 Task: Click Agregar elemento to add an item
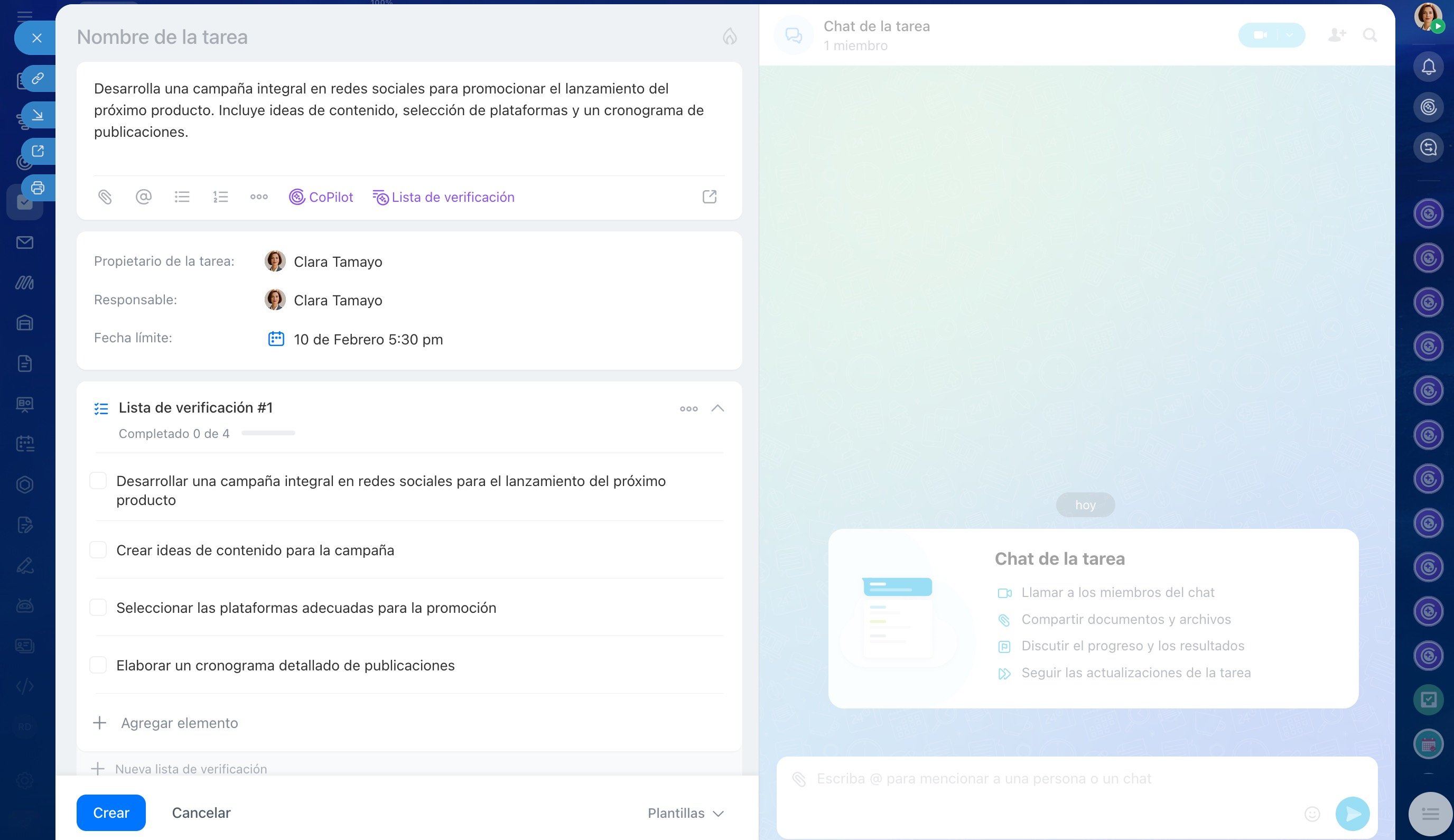click(x=179, y=723)
